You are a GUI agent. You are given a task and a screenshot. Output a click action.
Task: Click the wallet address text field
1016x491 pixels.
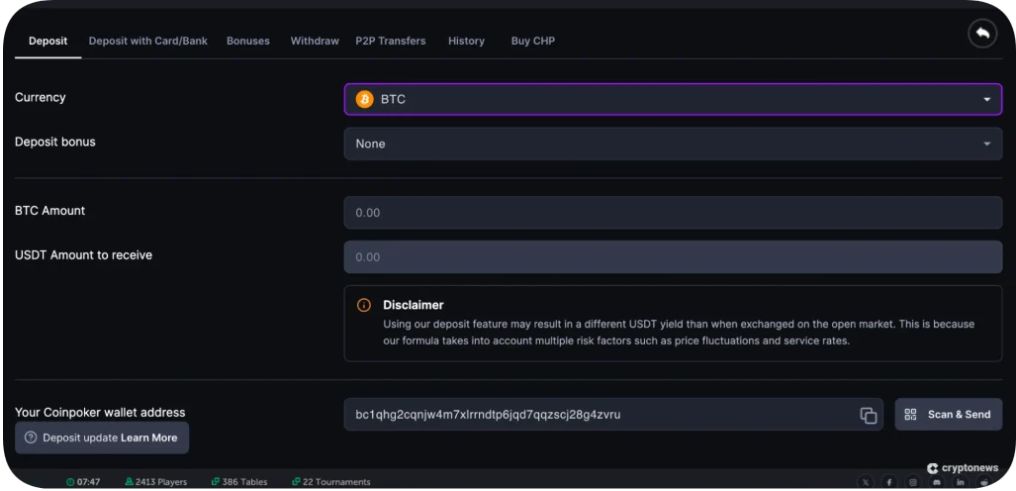click(x=613, y=415)
